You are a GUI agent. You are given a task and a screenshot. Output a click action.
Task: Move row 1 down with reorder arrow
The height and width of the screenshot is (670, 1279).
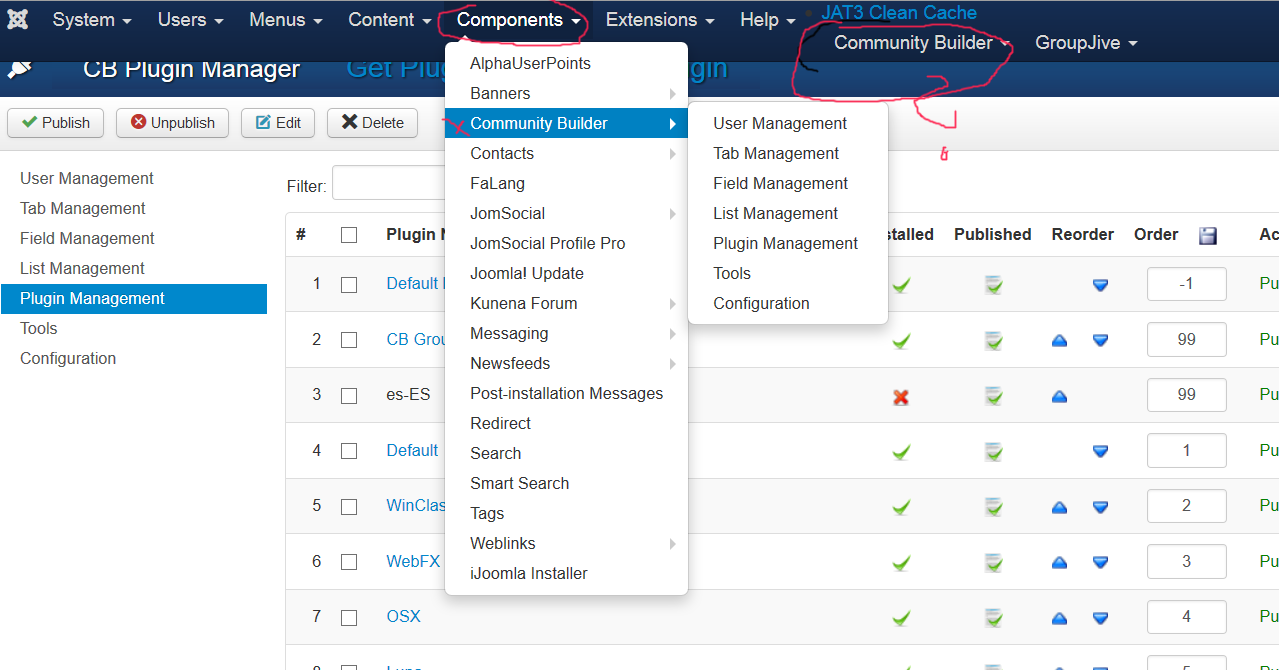(1100, 285)
